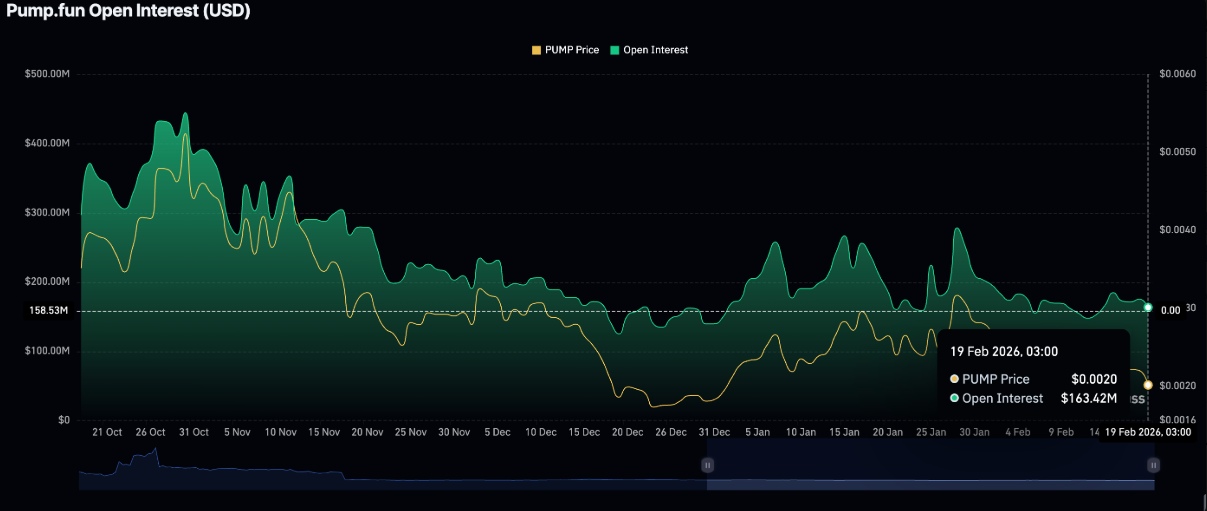The image size is (1207, 511).
Task: Toggle the PUMP Price legend series
Action: tap(571, 49)
